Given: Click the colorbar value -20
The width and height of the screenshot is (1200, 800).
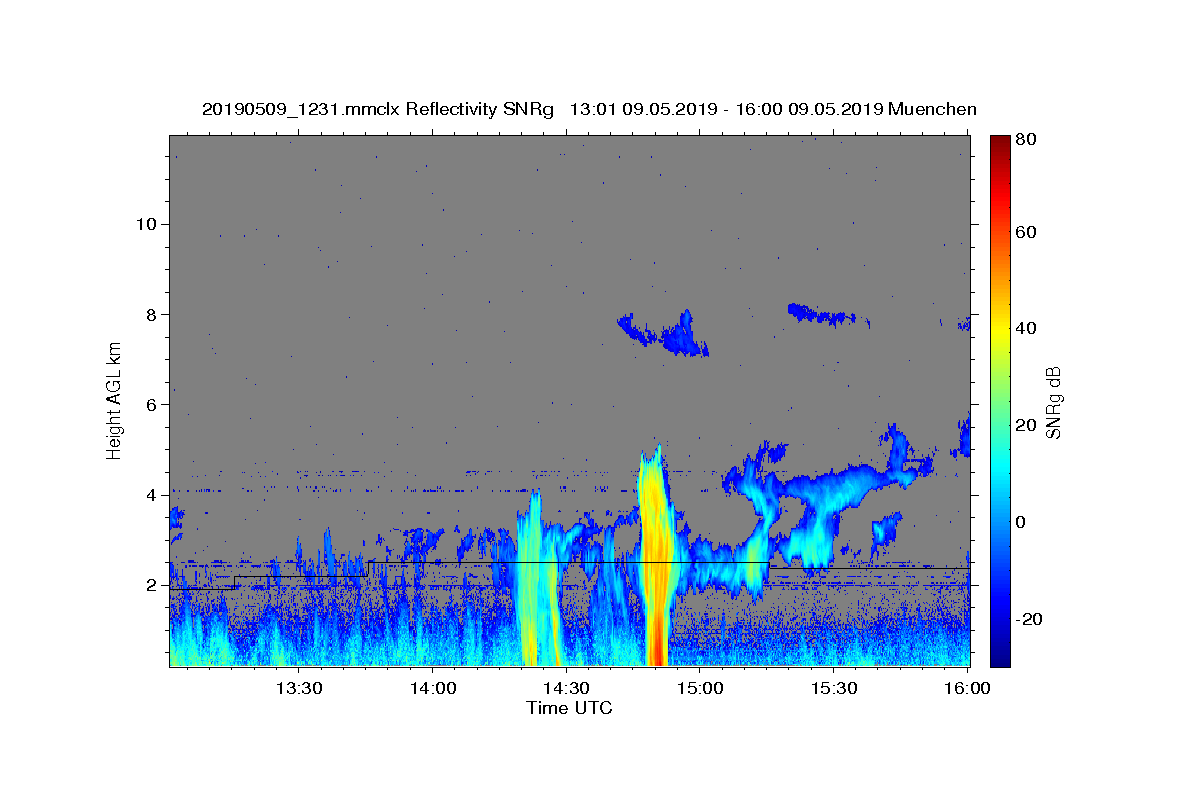Looking at the screenshot, I should click(x=1029, y=619).
